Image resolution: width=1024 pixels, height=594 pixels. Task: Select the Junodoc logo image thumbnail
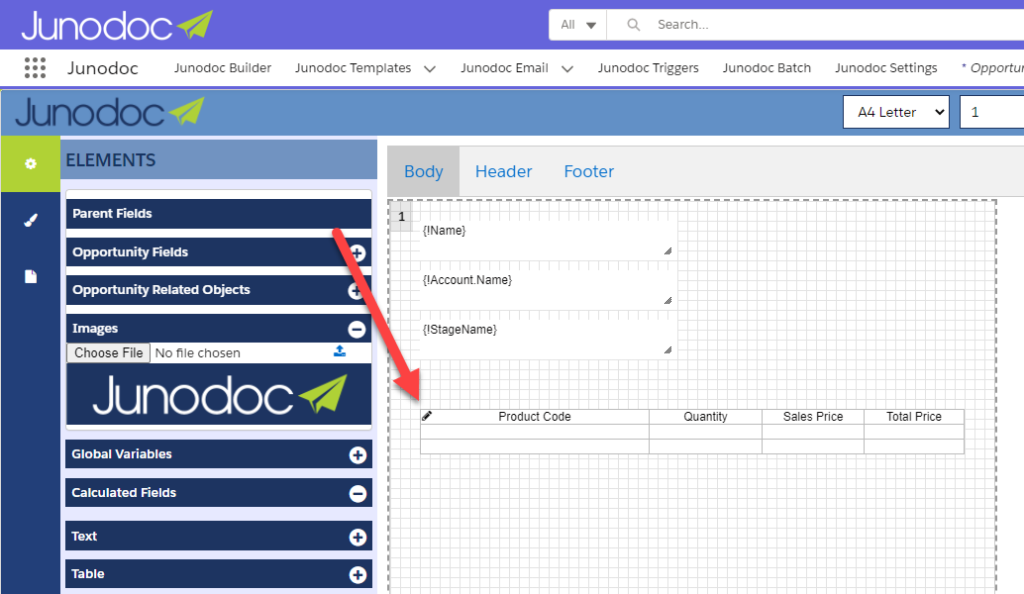coord(219,395)
